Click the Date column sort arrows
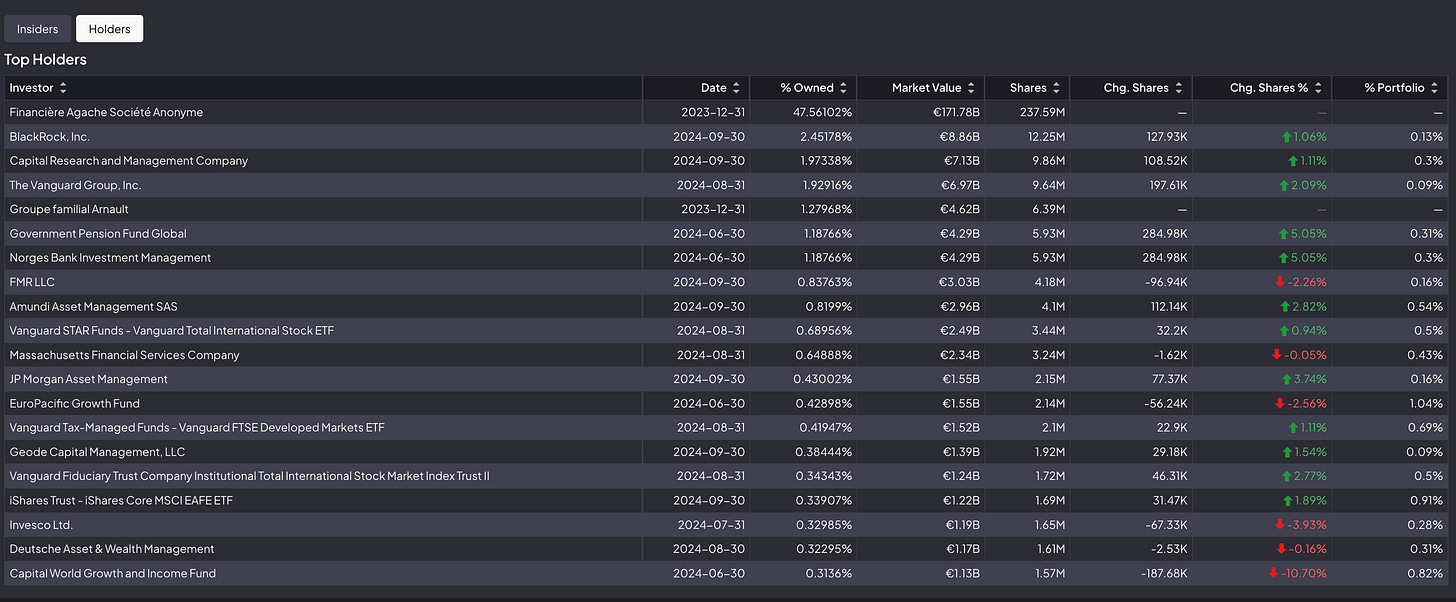Viewport: 1456px width, 602px height. coord(736,88)
